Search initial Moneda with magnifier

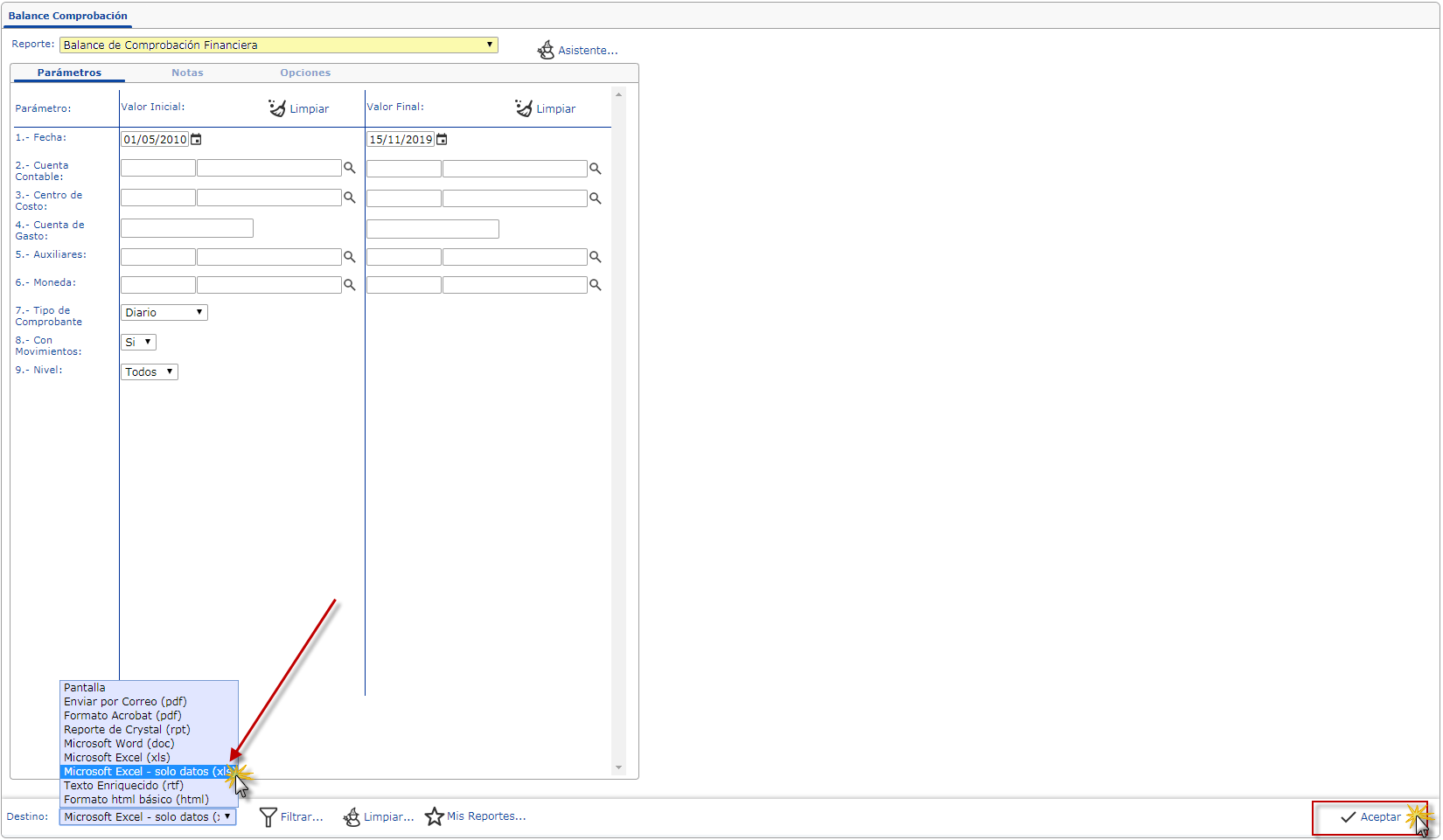click(x=350, y=285)
